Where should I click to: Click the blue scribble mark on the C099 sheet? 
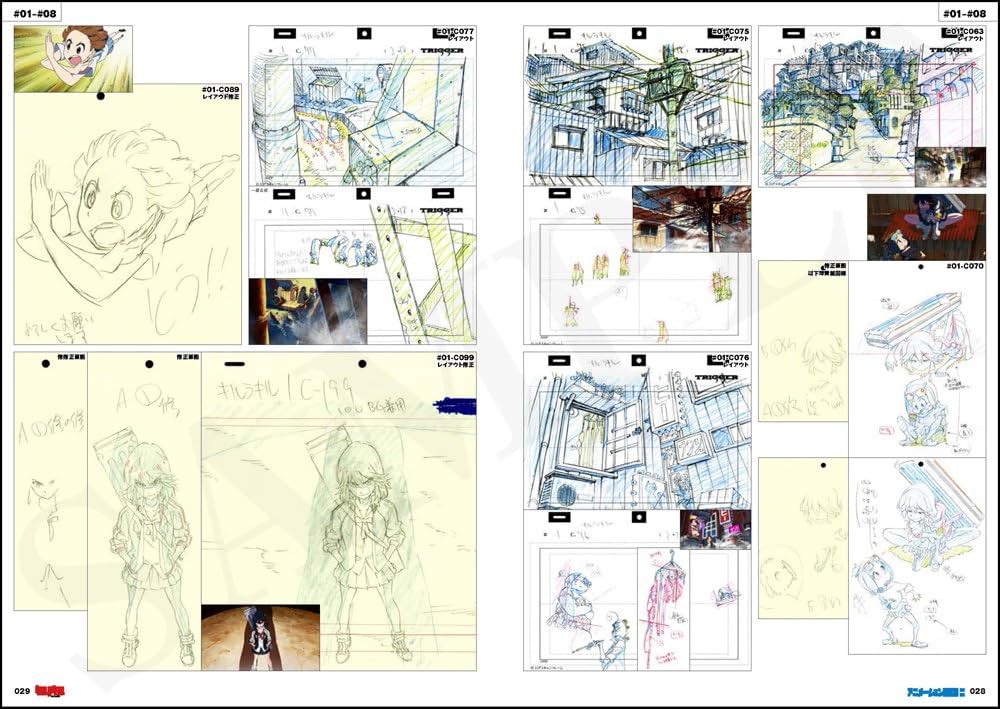tap(453, 405)
